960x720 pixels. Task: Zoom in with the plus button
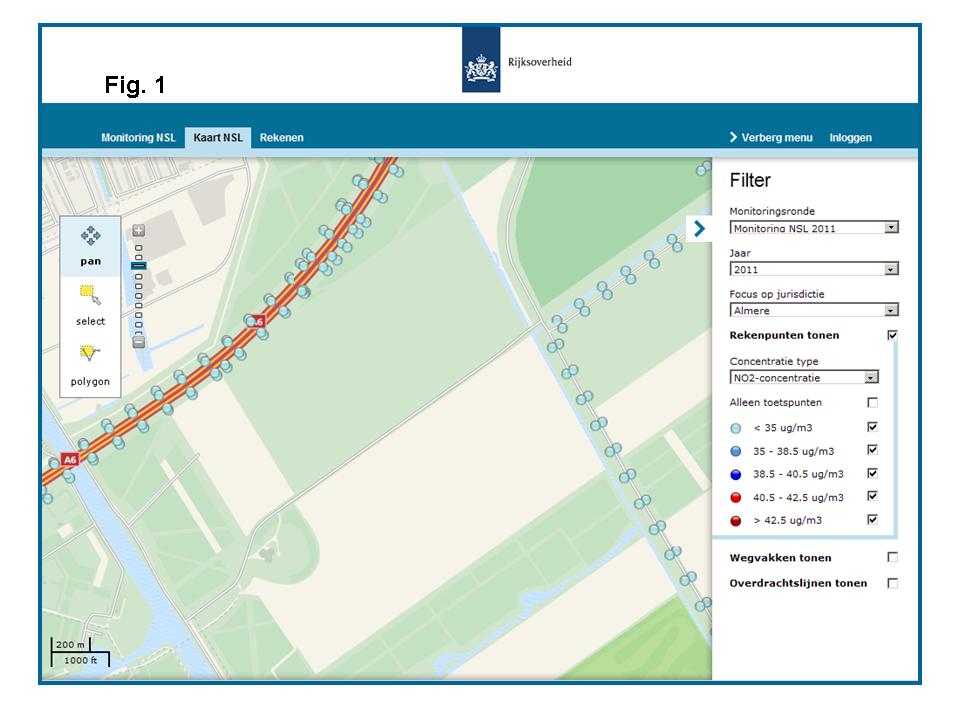point(139,230)
